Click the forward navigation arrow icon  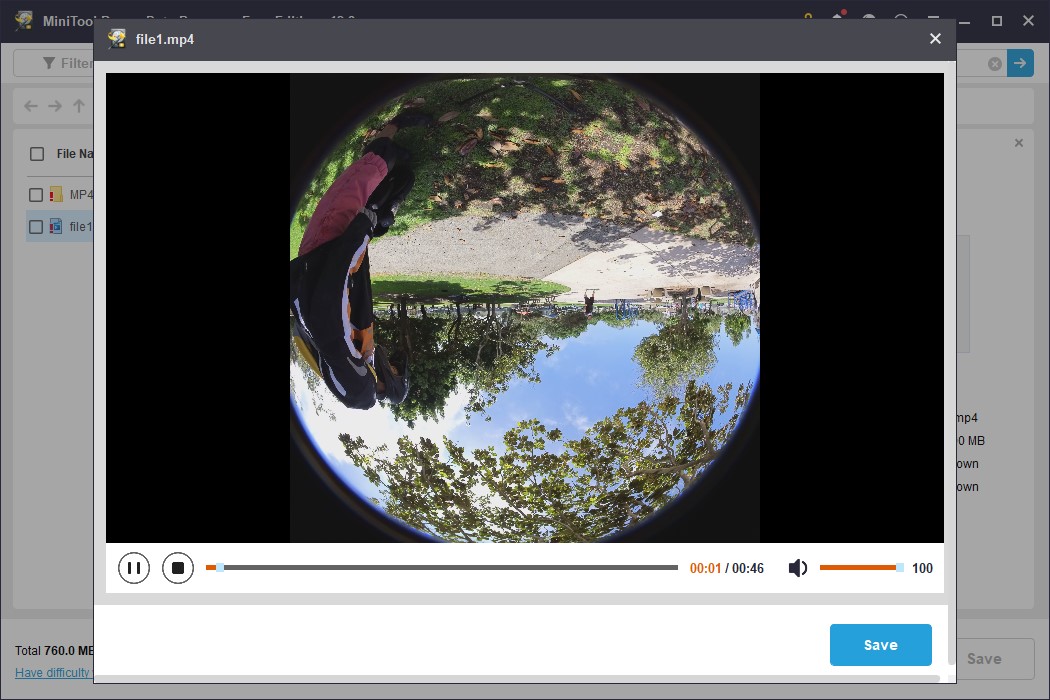coord(54,105)
